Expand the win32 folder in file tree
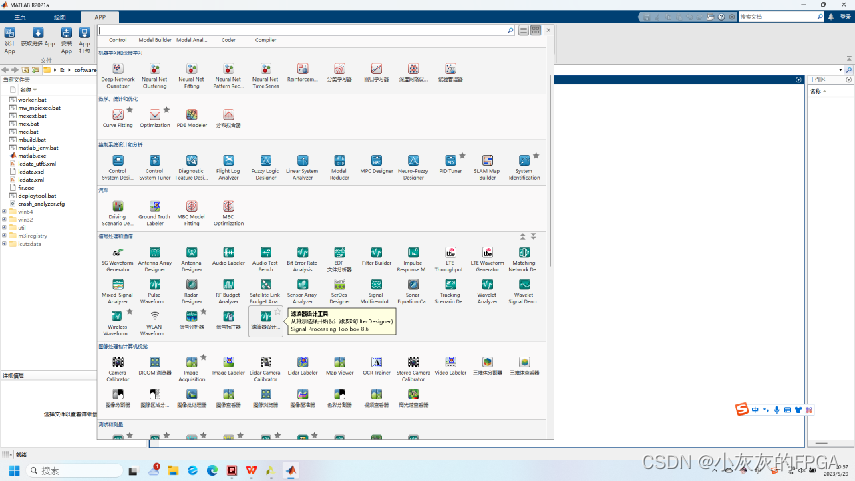855x481 pixels. tap(4, 220)
